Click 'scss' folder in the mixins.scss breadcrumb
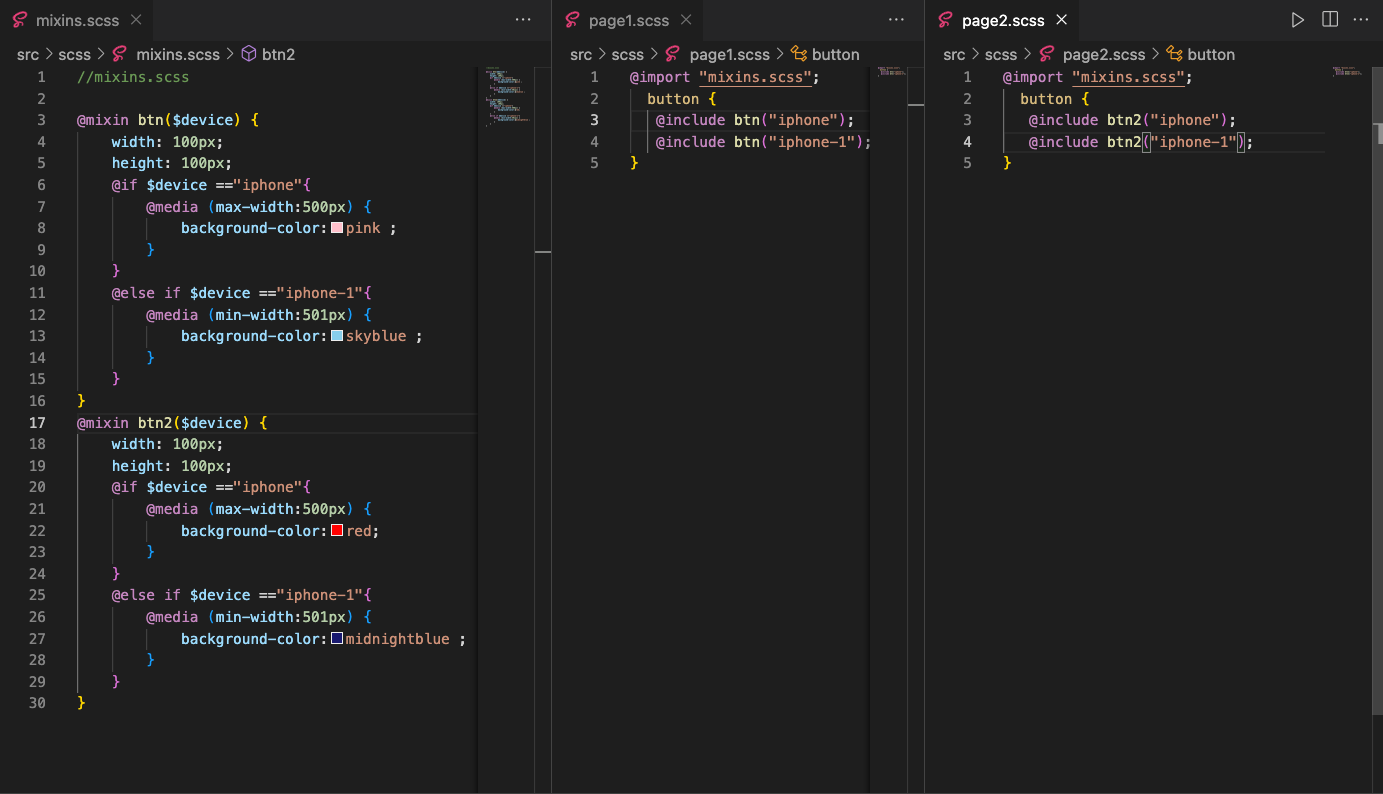The image size is (1383, 794). pyautogui.click(x=74, y=55)
